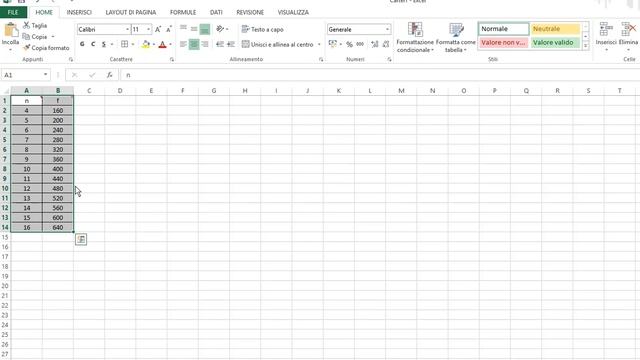Cut the selection with Taglia

pos(35,25)
